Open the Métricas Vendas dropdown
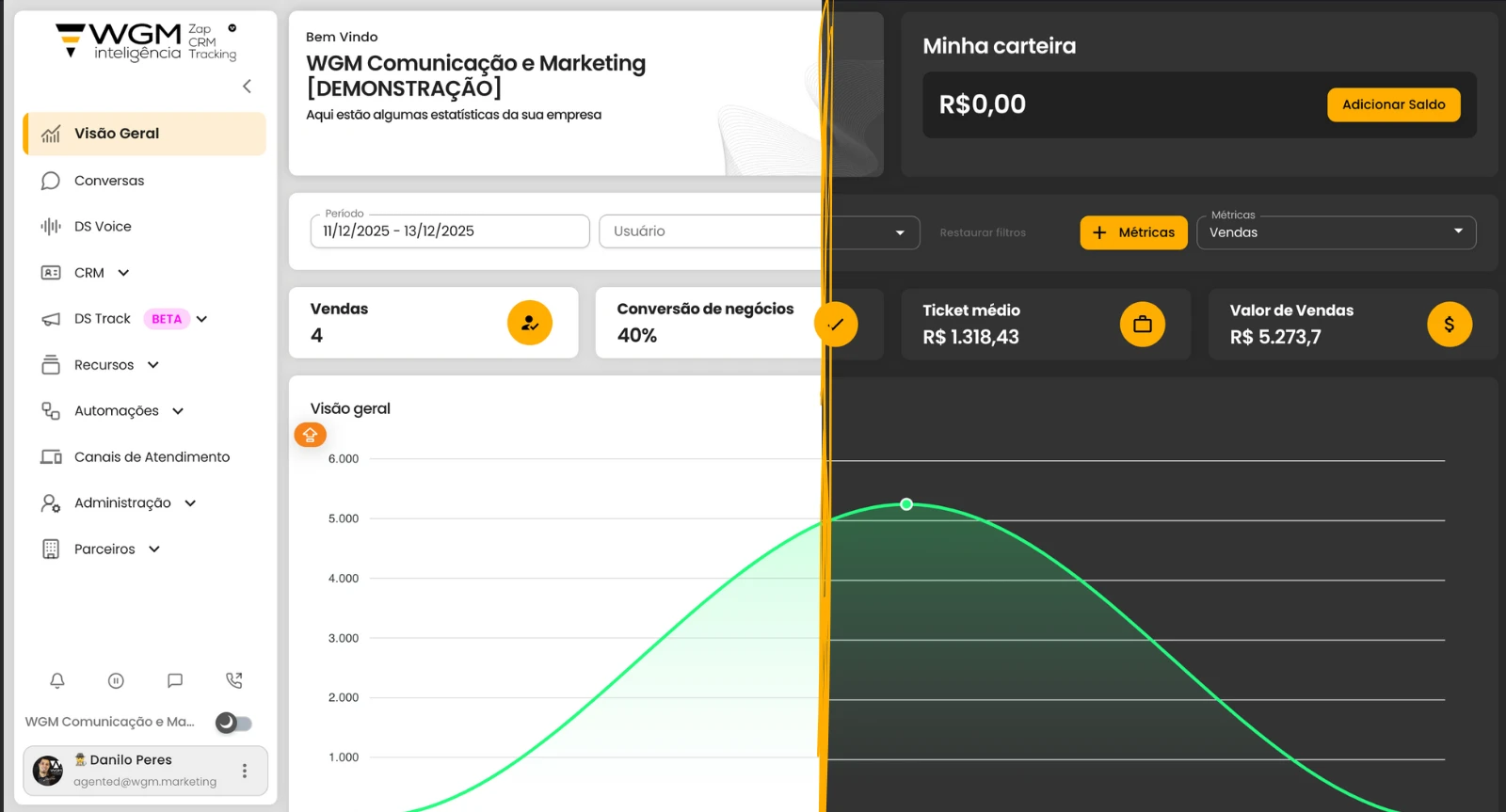Image resolution: width=1506 pixels, height=812 pixels. point(1336,232)
